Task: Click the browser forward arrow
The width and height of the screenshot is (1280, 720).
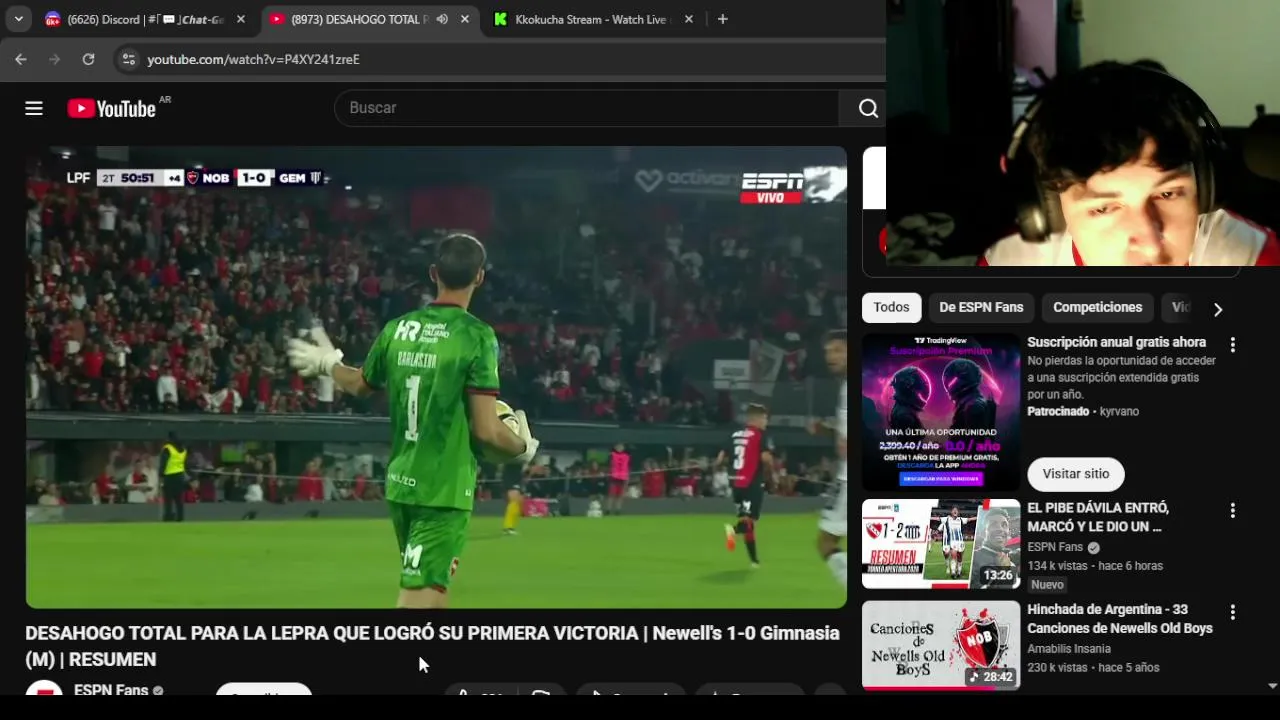Action: click(55, 59)
